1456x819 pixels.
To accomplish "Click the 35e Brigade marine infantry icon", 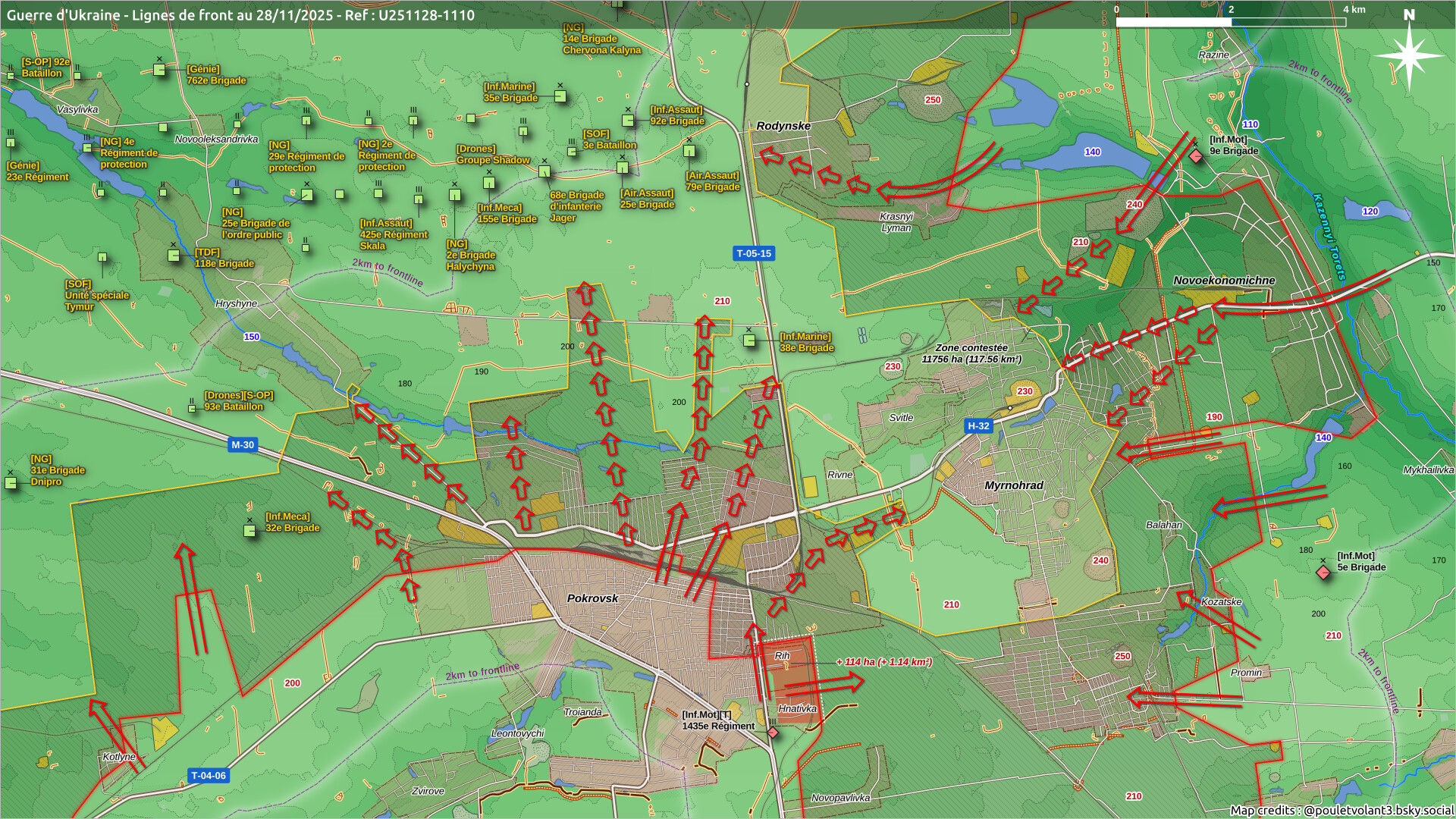I will [560, 96].
